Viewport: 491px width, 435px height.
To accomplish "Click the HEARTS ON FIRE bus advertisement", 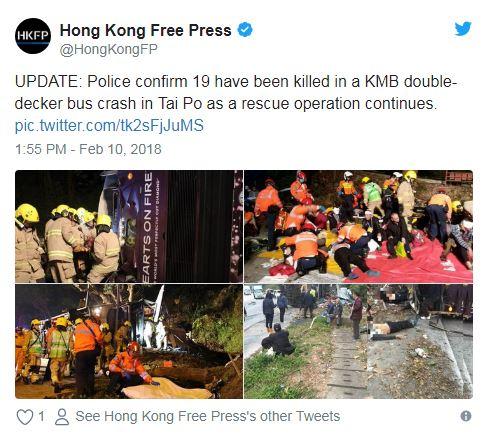I will tap(151, 227).
